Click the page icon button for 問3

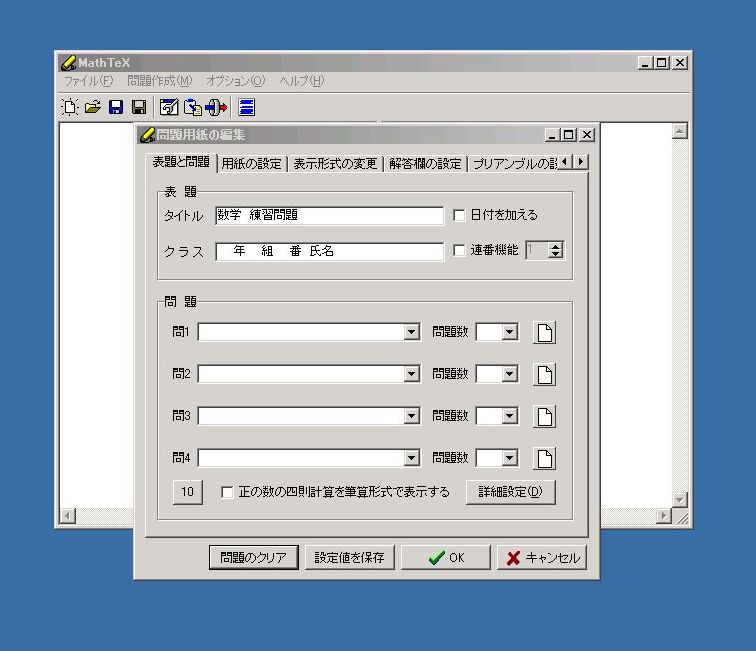(x=544, y=417)
